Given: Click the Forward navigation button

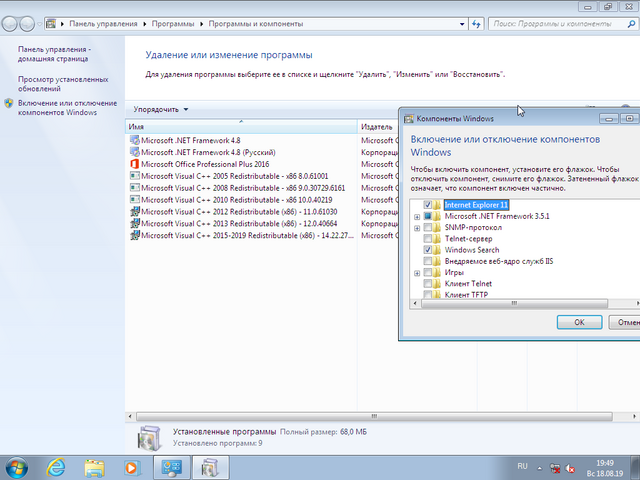Looking at the screenshot, I should click(x=27, y=24).
